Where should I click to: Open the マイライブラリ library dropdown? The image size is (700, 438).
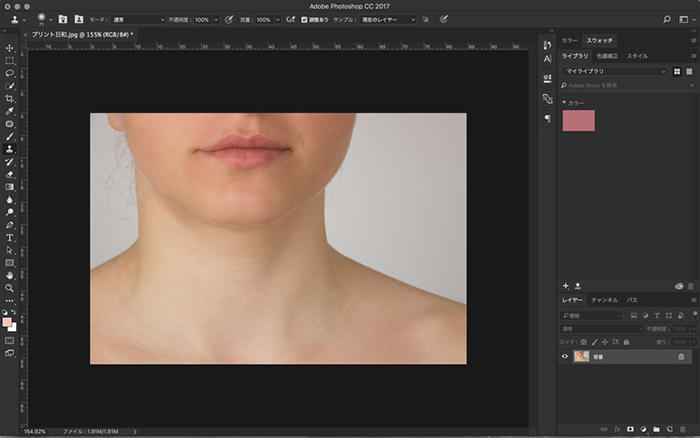(x=614, y=71)
